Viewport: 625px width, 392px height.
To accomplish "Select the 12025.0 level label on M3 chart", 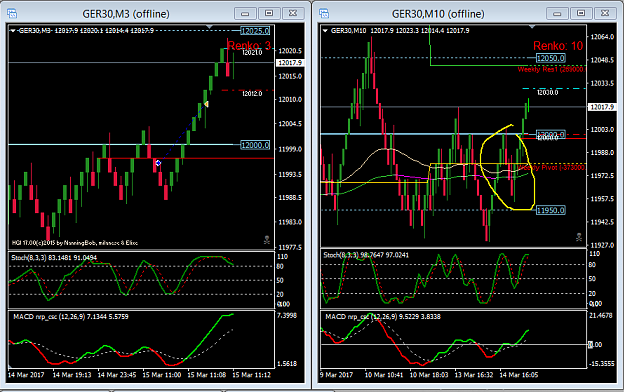I will (x=255, y=31).
